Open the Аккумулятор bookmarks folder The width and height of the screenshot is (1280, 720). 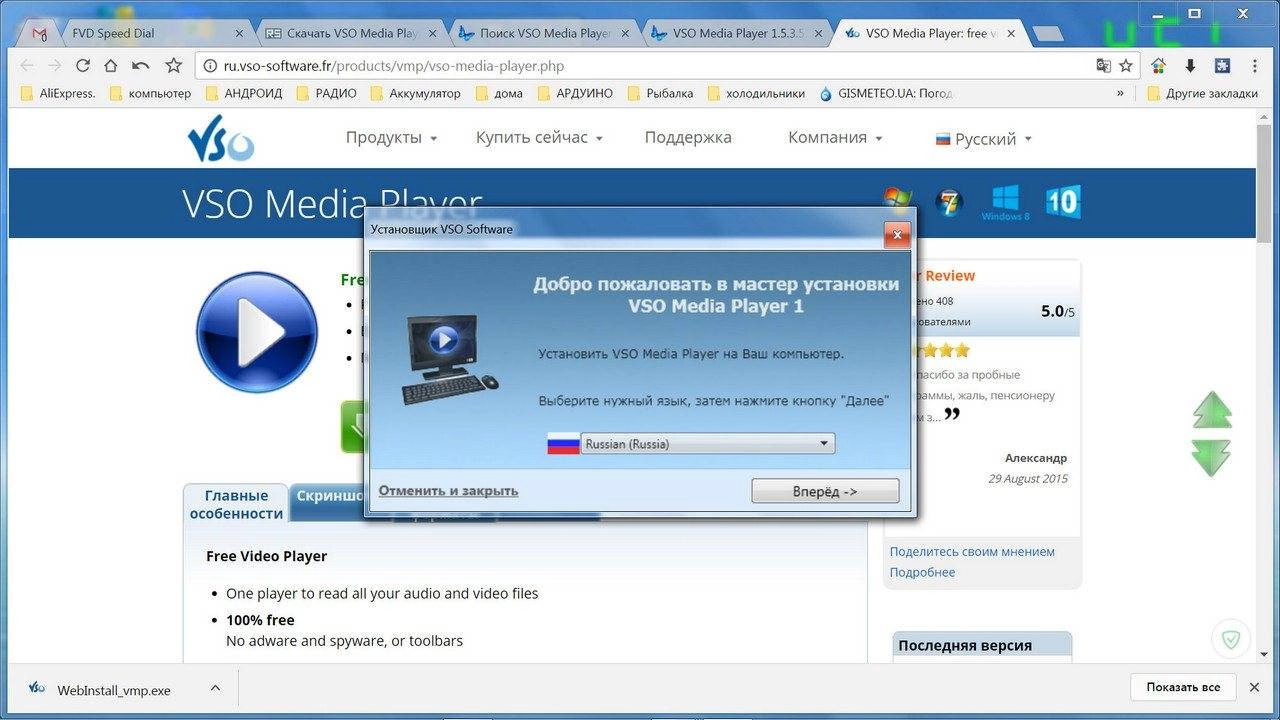click(x=415, y=93)
